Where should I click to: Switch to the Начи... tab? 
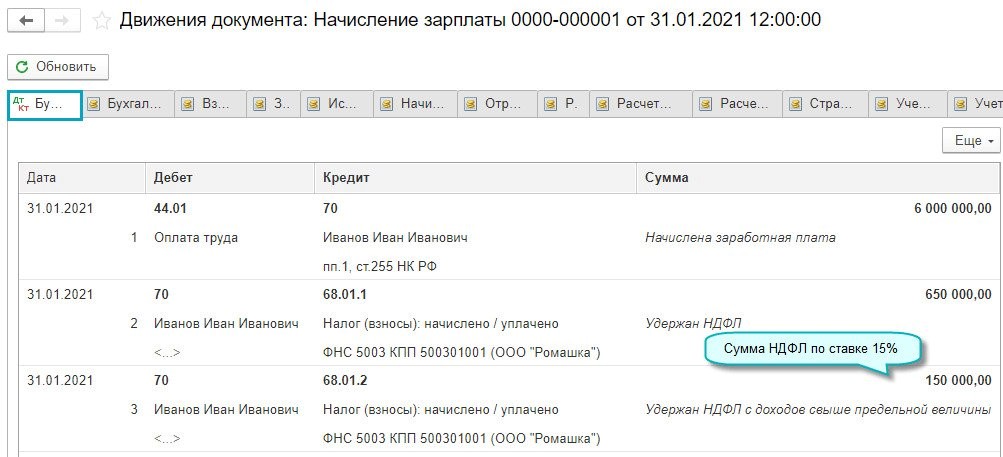click(420, 104)
